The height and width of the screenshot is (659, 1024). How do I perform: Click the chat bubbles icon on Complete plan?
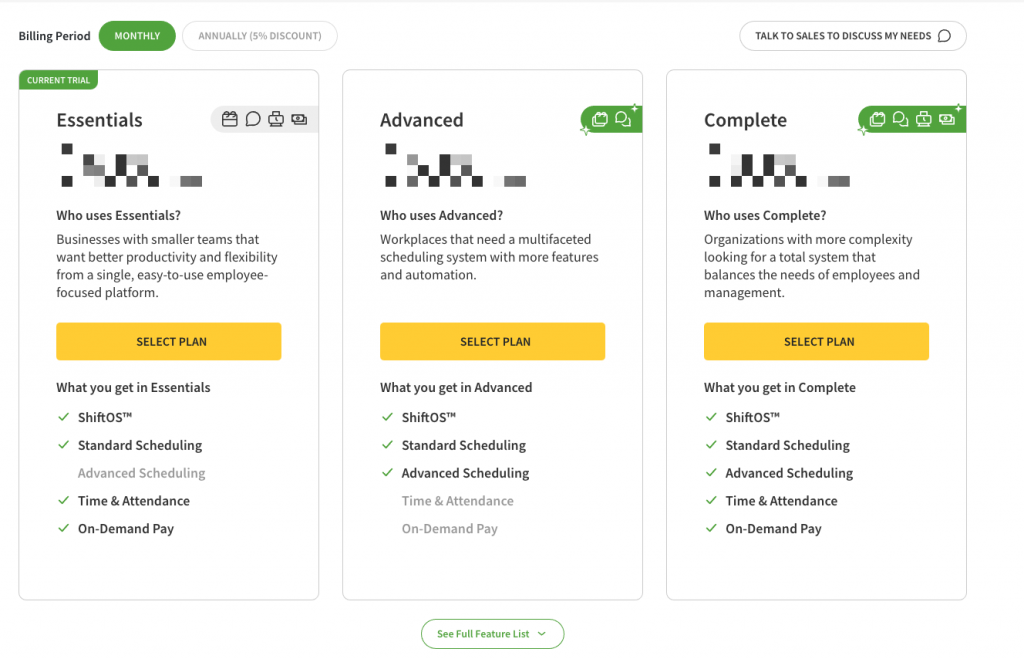(900, 119)
